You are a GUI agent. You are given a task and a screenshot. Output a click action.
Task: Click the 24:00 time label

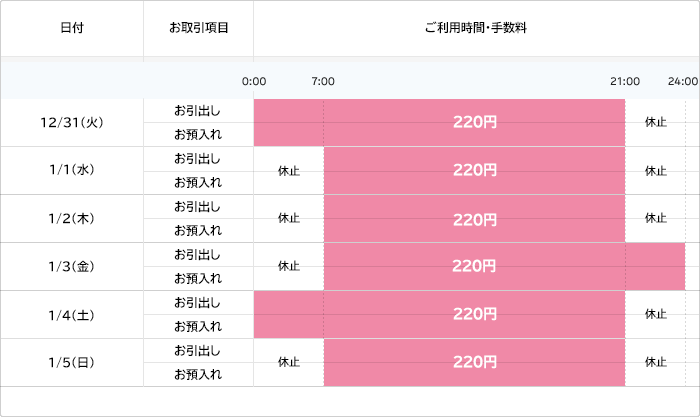[683, 81]
